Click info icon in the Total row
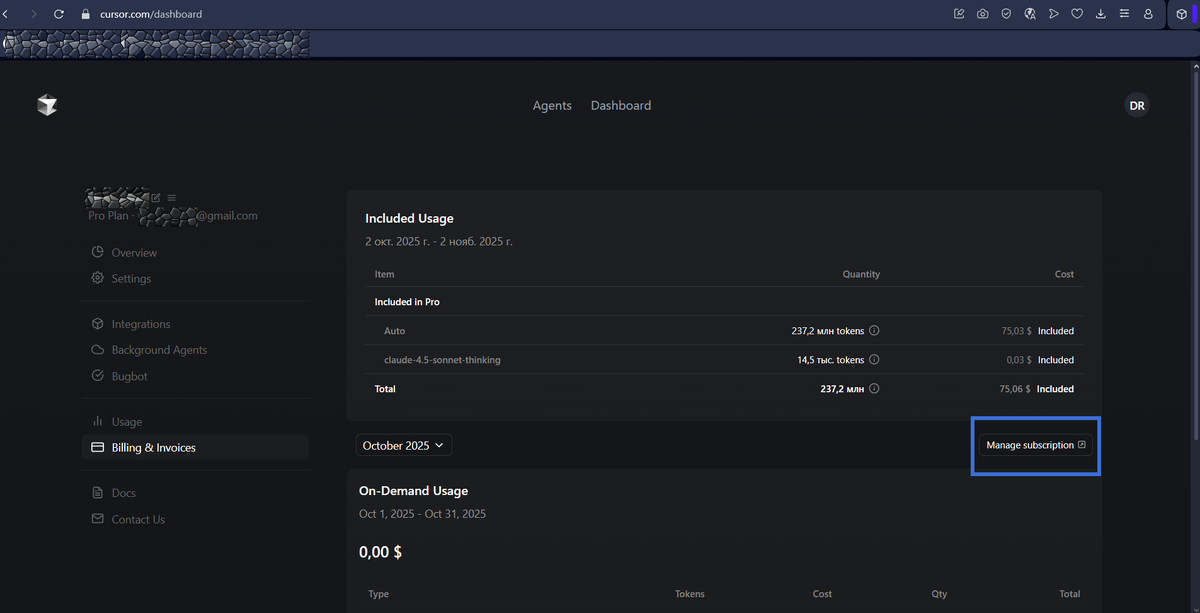Image resolution: width=1200 pixels, height=613 pixels. coord(874,389)
